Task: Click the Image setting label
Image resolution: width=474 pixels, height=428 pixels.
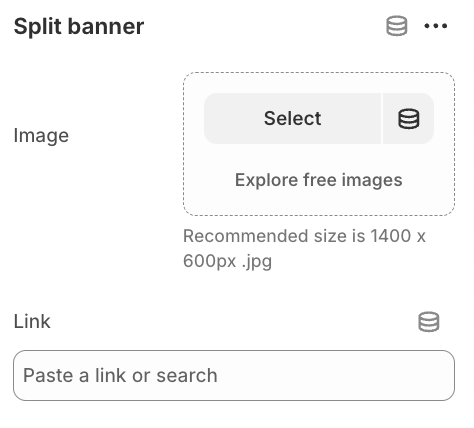Action: (x=41, y=136)
